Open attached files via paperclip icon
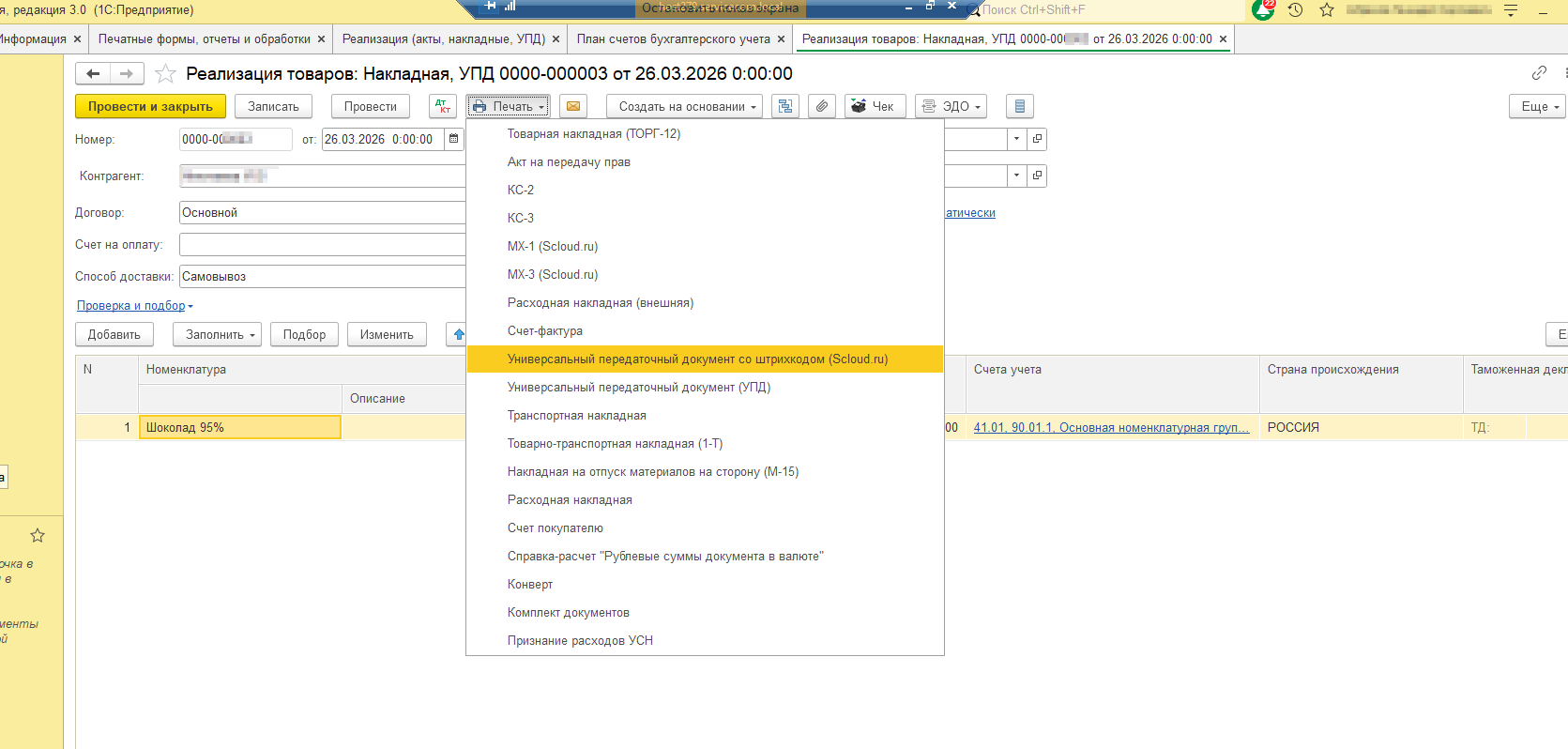This screenshot has height=749, width=1568. click(822, 106)
